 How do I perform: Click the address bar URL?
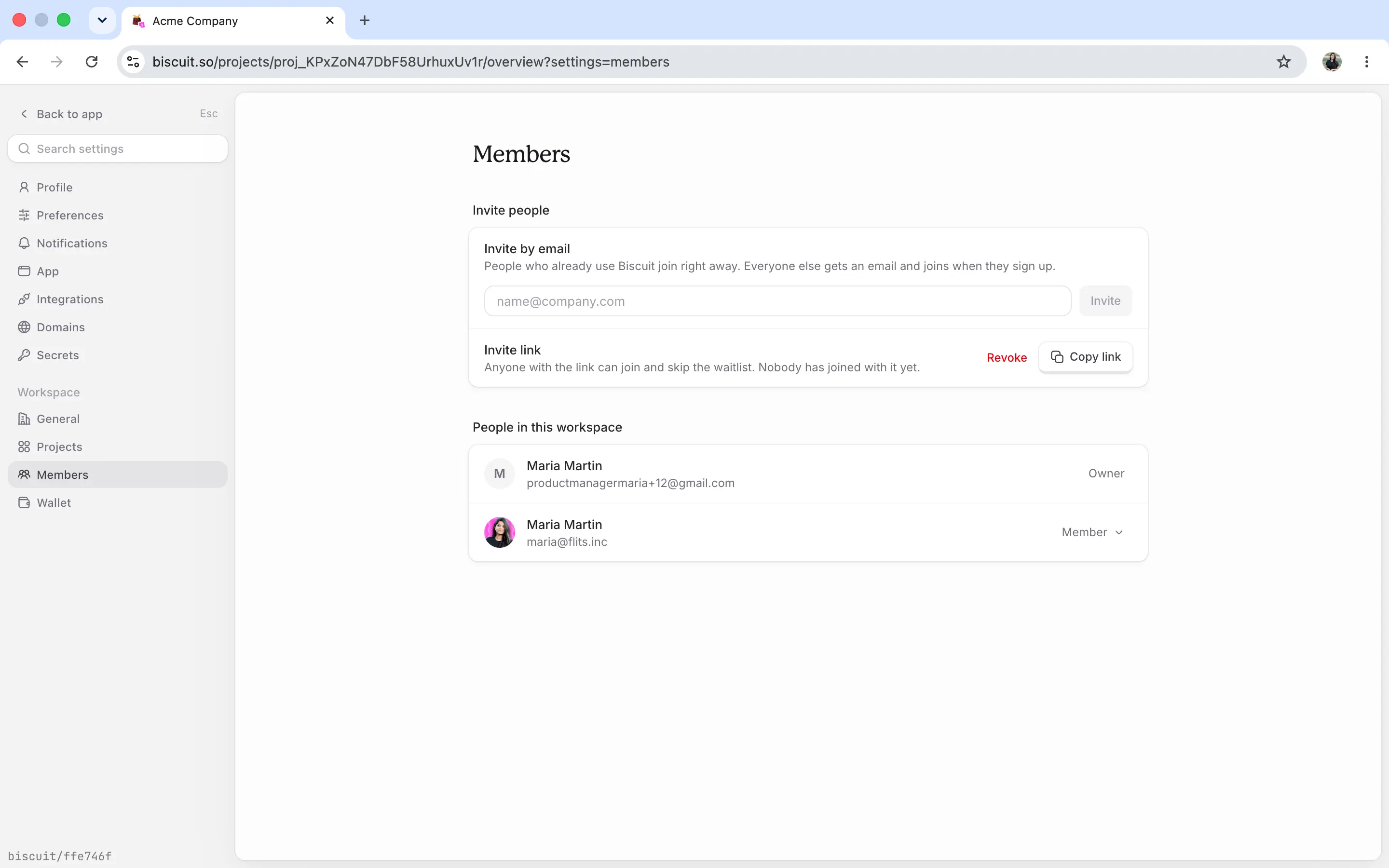point(410,62)
